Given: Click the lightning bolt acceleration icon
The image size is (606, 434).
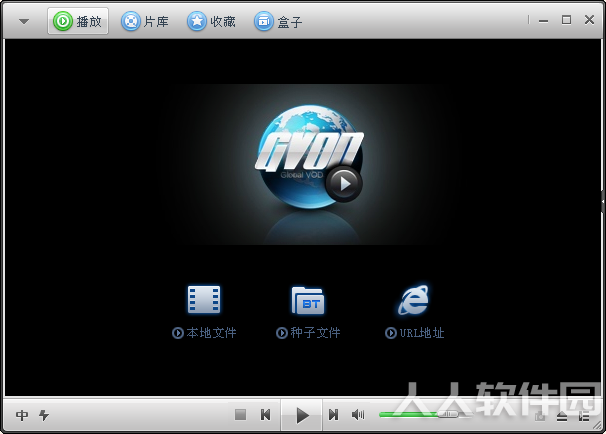Looking at the screenshot, I should (x=44, y=415).
